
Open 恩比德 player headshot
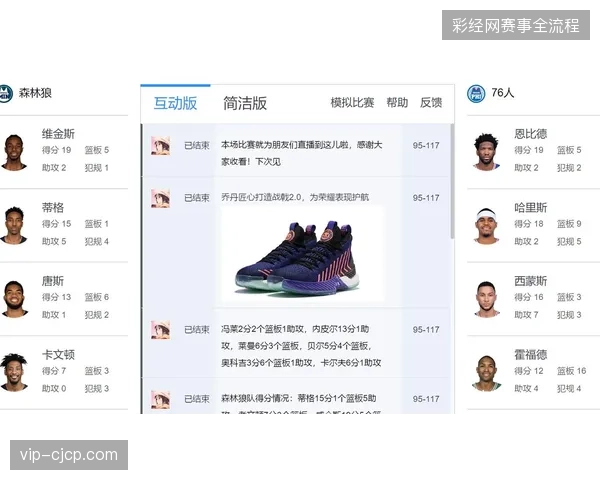pyautogui.click(x=486, y=152)
